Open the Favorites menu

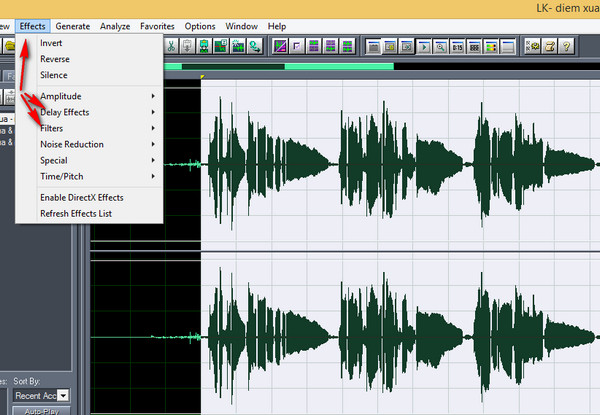point(157,26)
